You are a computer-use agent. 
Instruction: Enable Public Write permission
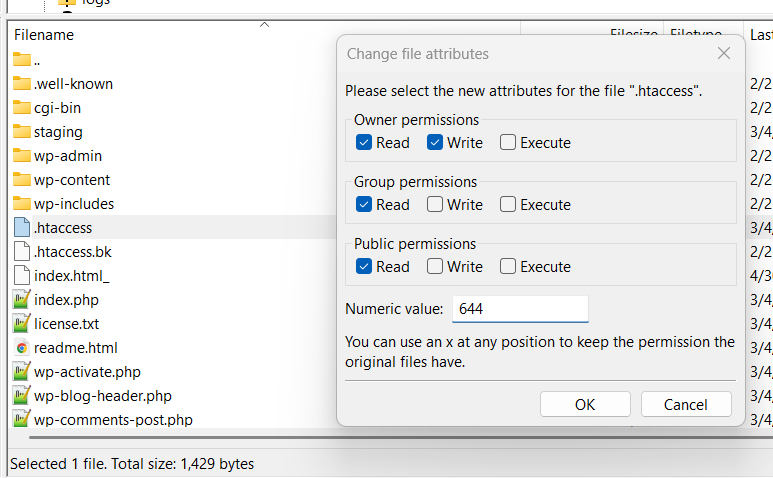435,266
